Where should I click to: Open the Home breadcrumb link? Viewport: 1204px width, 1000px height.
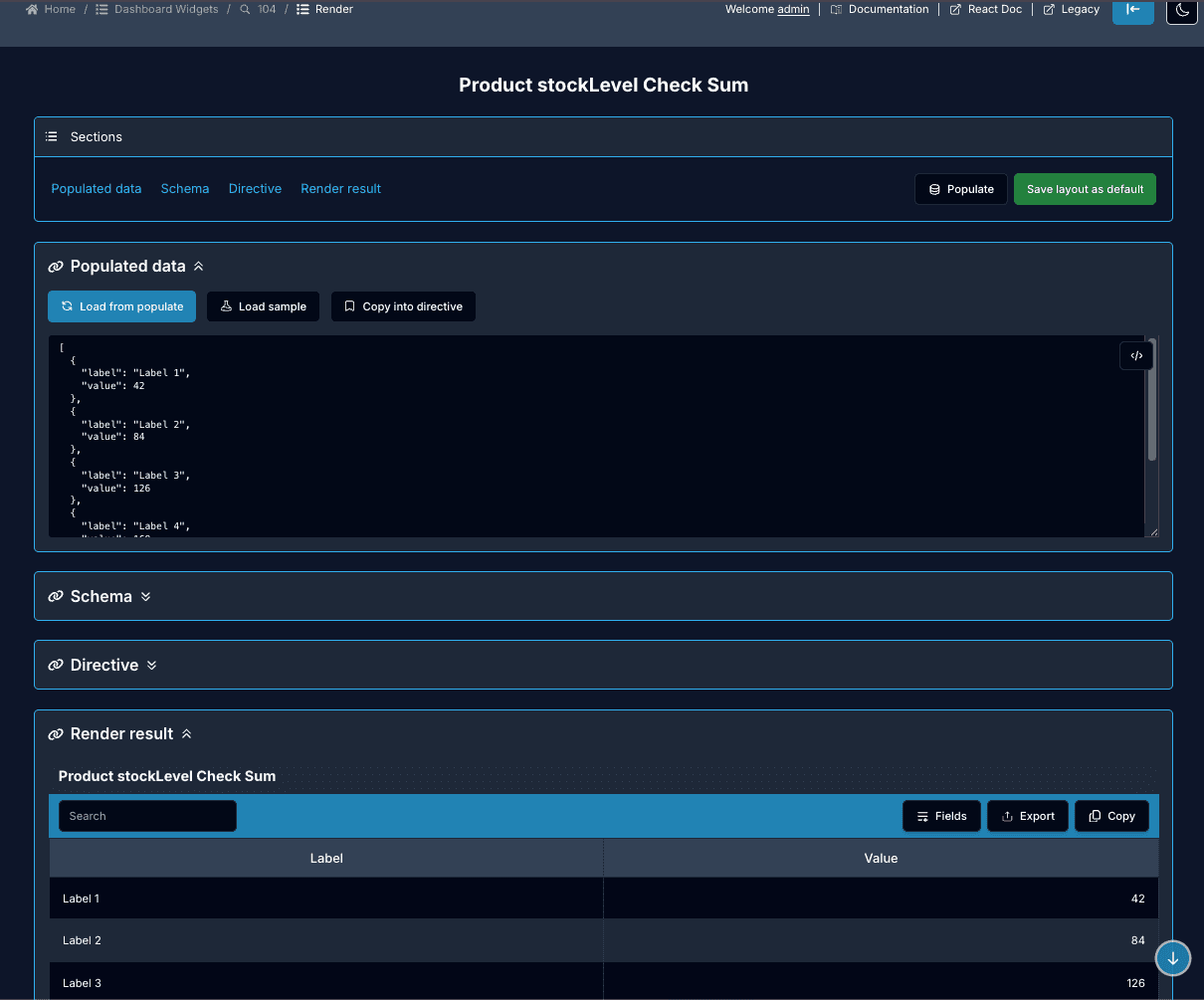tap(60, 9)
